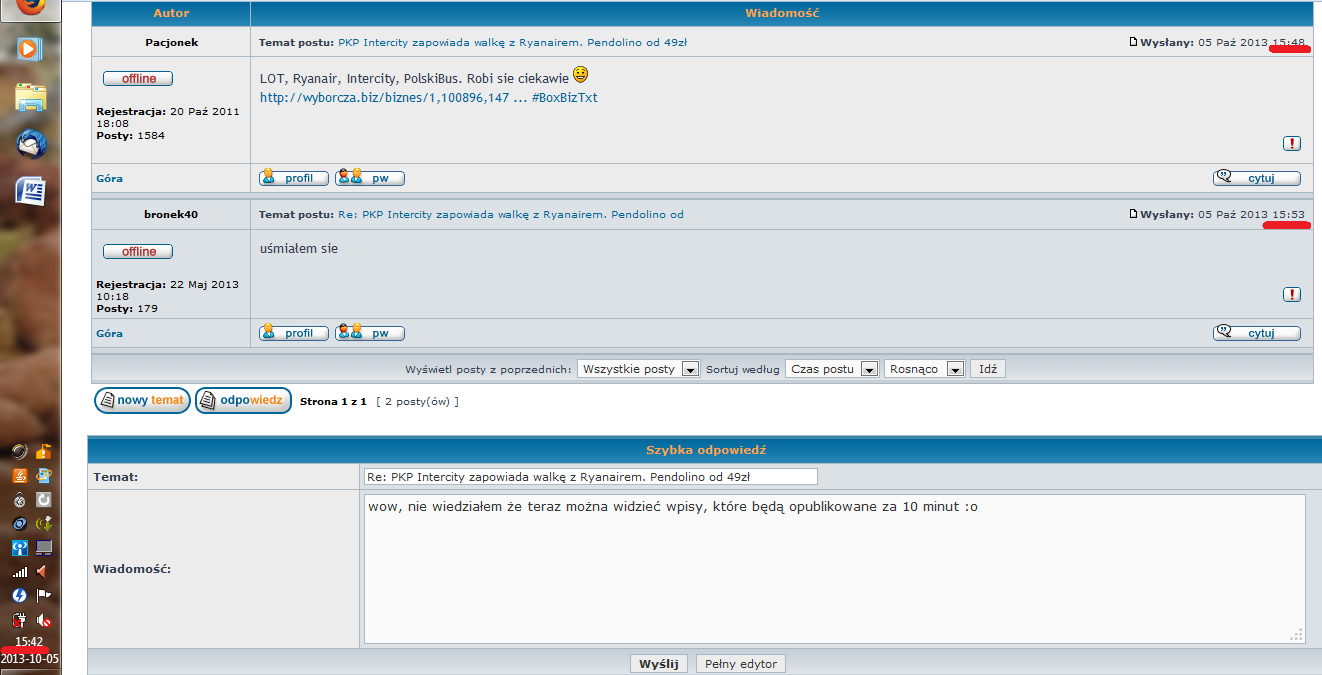Screen dimensions: 1322x675
Task: Report bronek40's post with the exclamation icon
Action: tap(1292, 294)
